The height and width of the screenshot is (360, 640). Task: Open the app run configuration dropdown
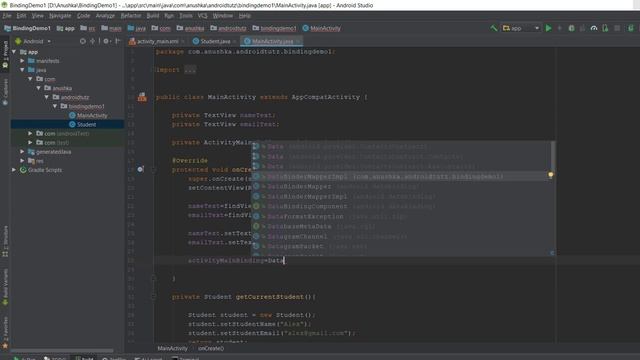tap(521, 28)
